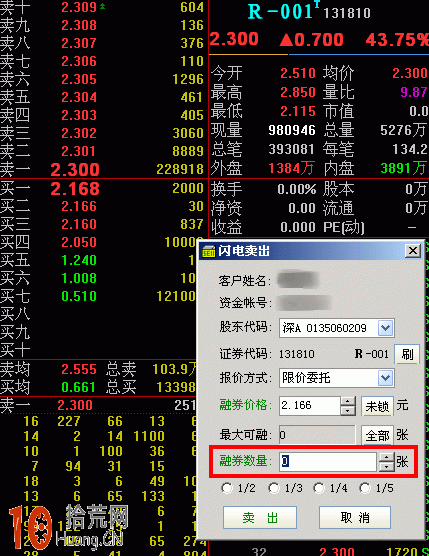Click 买四 price 2.050

79,242
